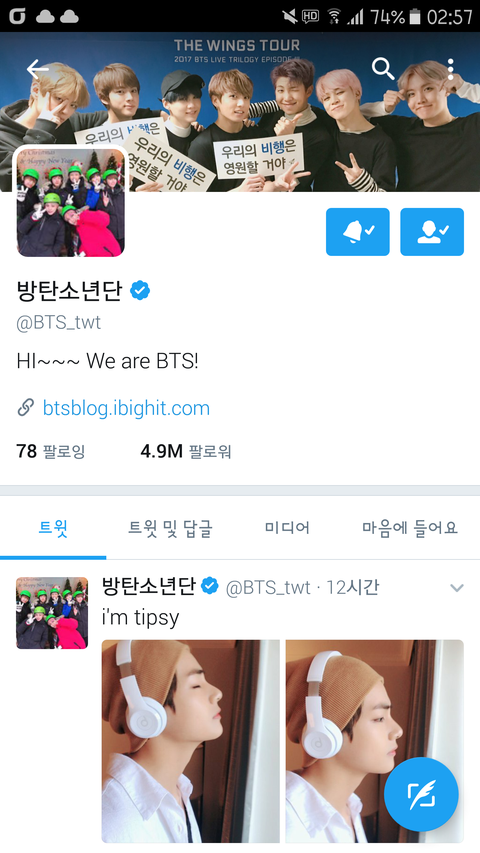480x853 pixels.
Task: Switch to the 트윗 및 답글 tab
Action: coord(170,528)
